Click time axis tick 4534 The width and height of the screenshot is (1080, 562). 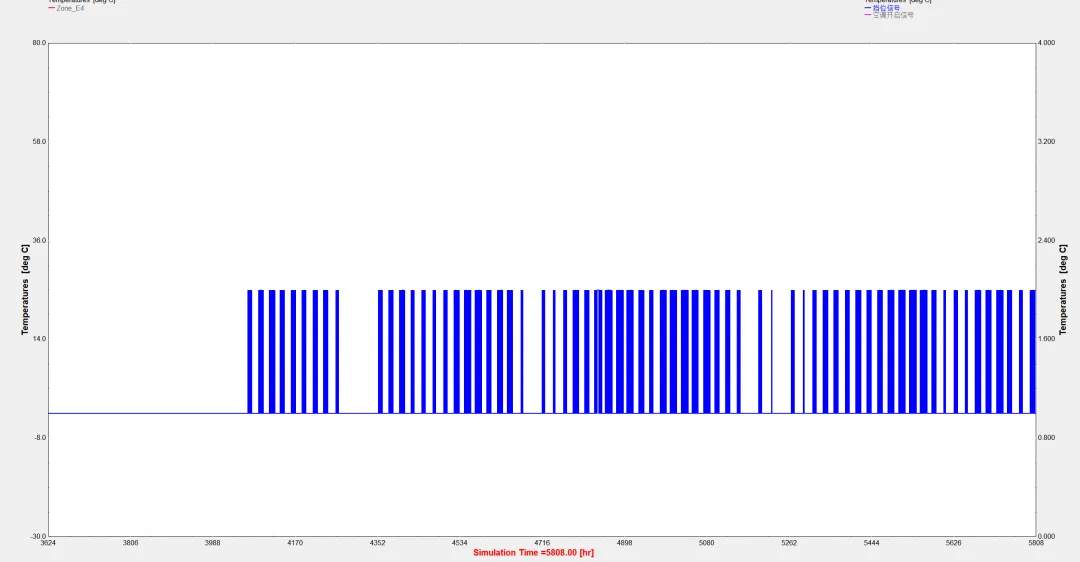pyautogui.click(x=459, y=543)
